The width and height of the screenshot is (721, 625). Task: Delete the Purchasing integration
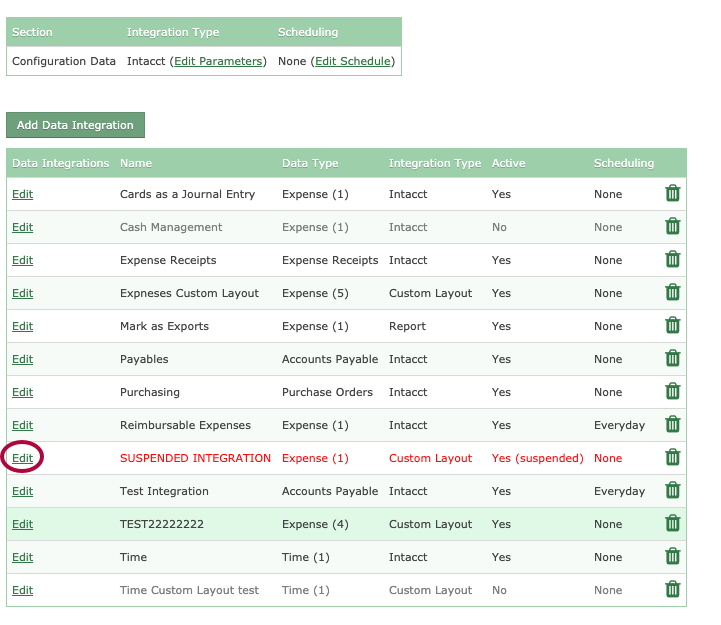pos(672,391)
